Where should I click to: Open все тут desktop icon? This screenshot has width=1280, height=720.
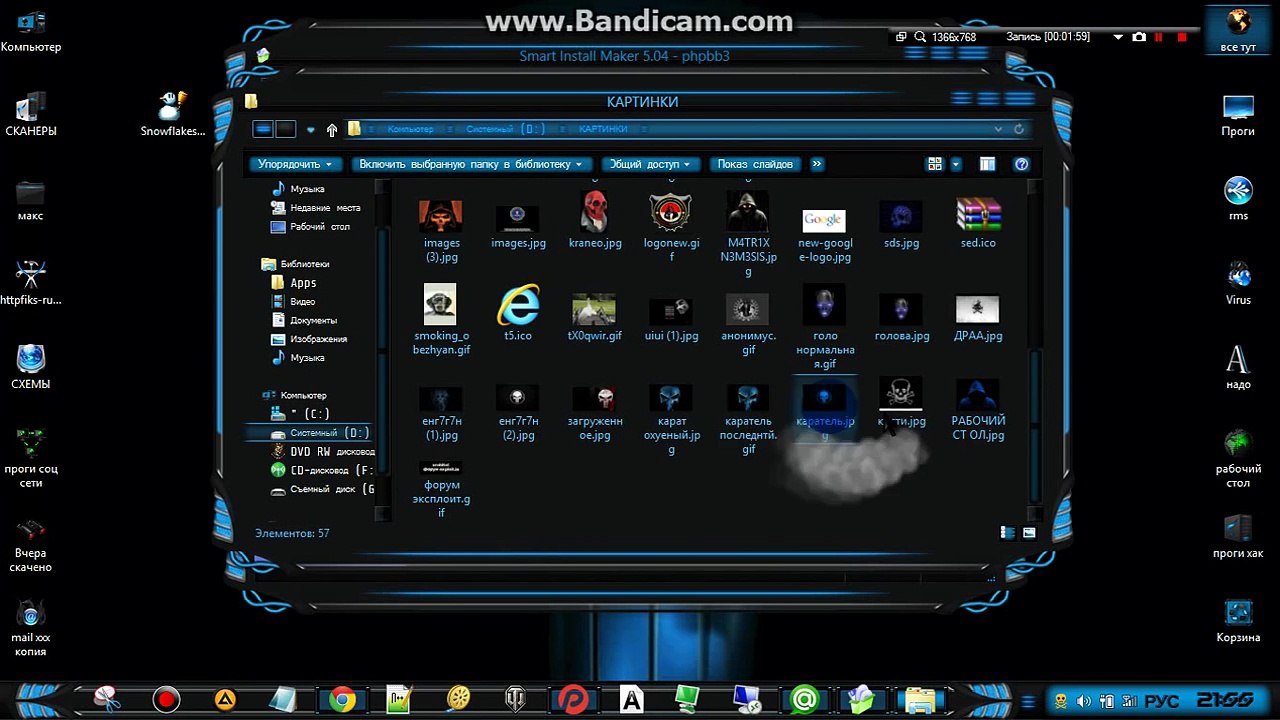tap(1238, 31)
